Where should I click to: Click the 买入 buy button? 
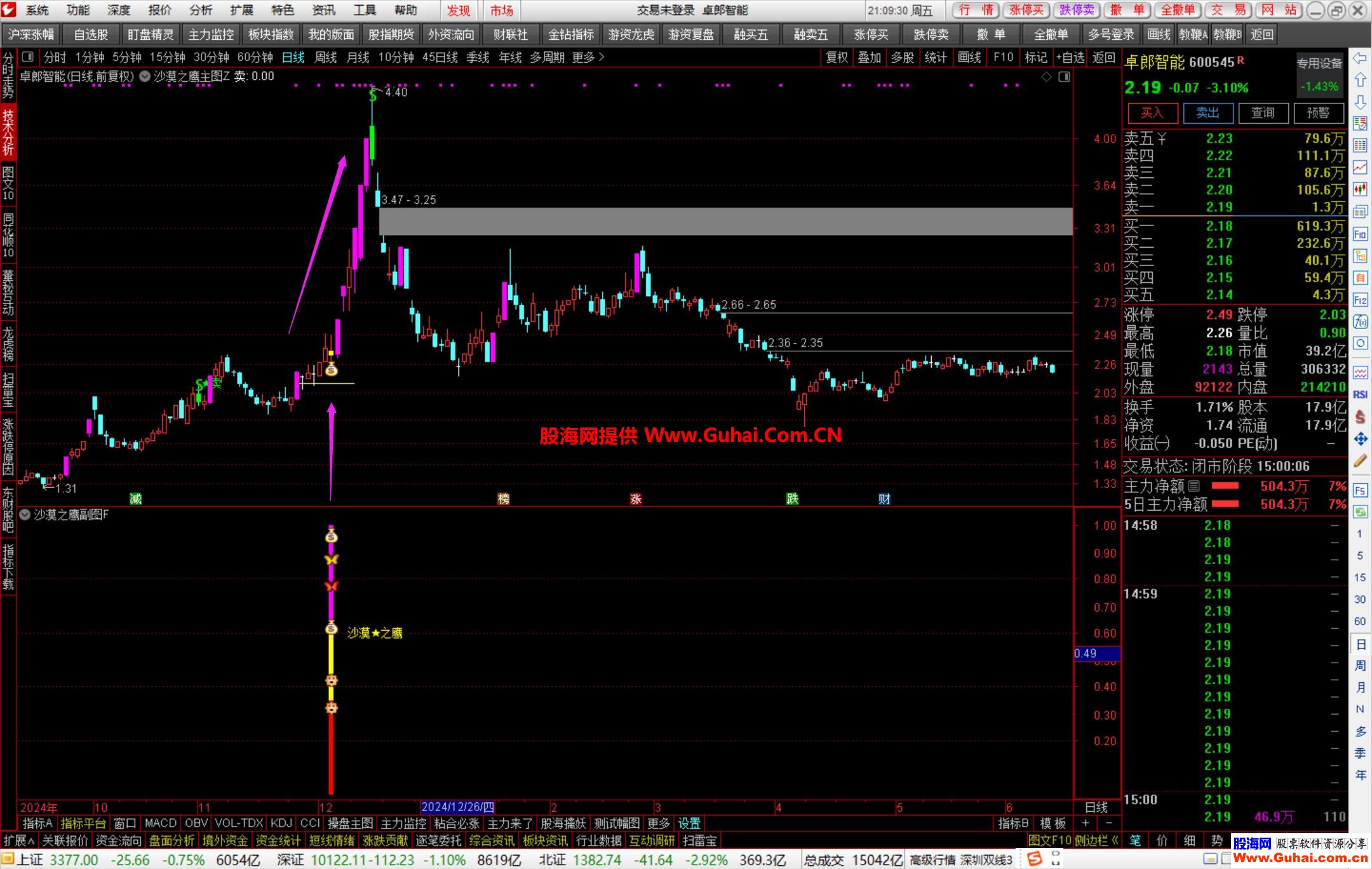pos(1152,113)
